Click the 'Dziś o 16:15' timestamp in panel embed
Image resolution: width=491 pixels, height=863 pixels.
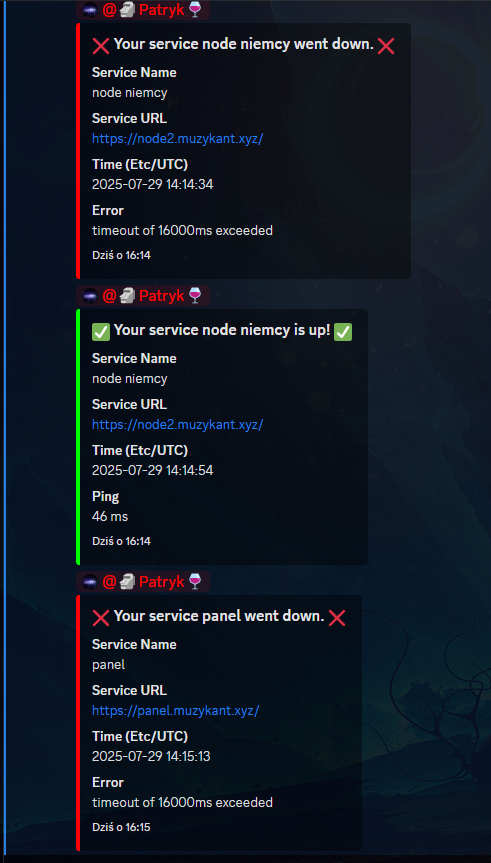tap(121, 827)
